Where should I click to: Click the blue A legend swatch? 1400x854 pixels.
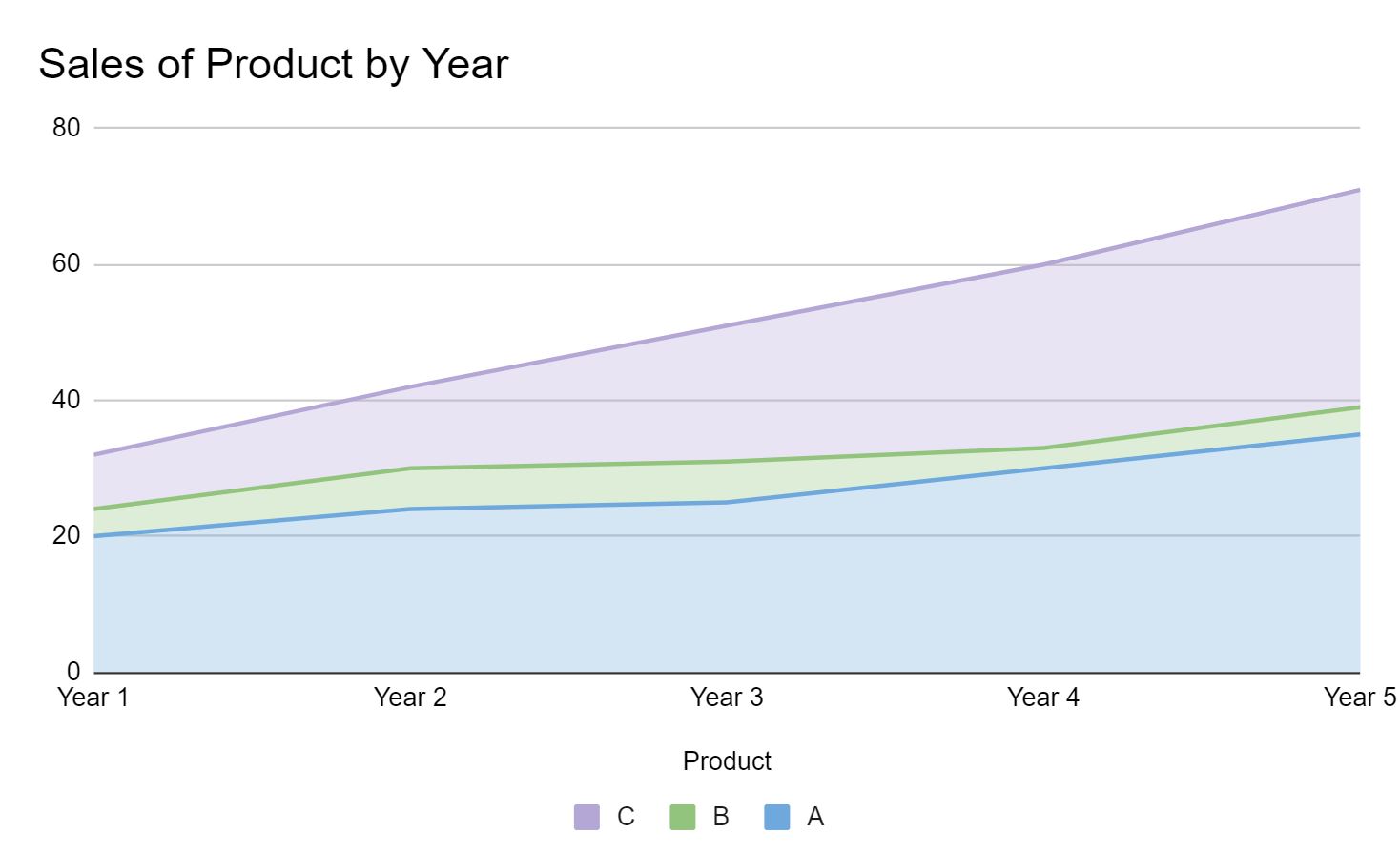[777, 817]
